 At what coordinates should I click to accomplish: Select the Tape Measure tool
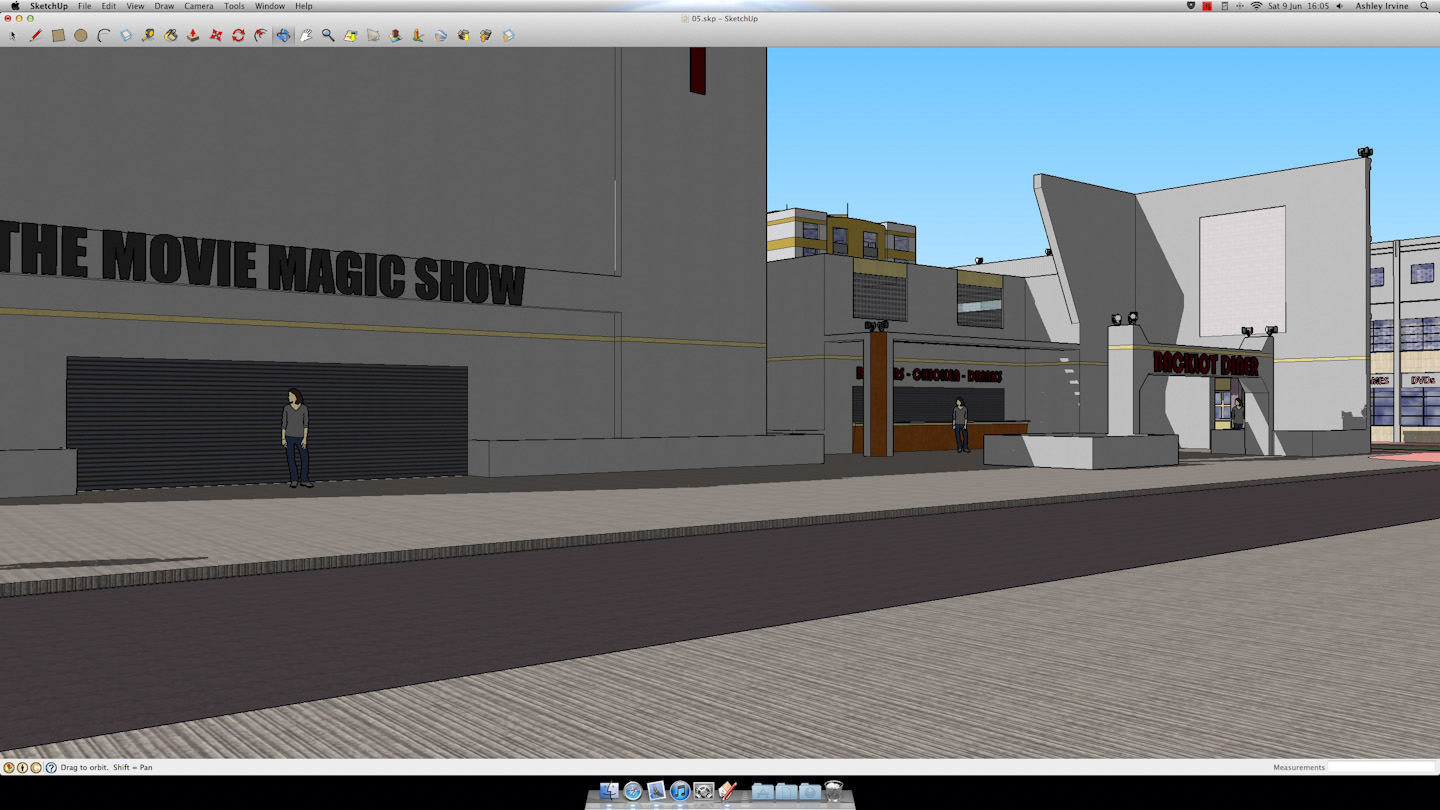tap(148, 35)
